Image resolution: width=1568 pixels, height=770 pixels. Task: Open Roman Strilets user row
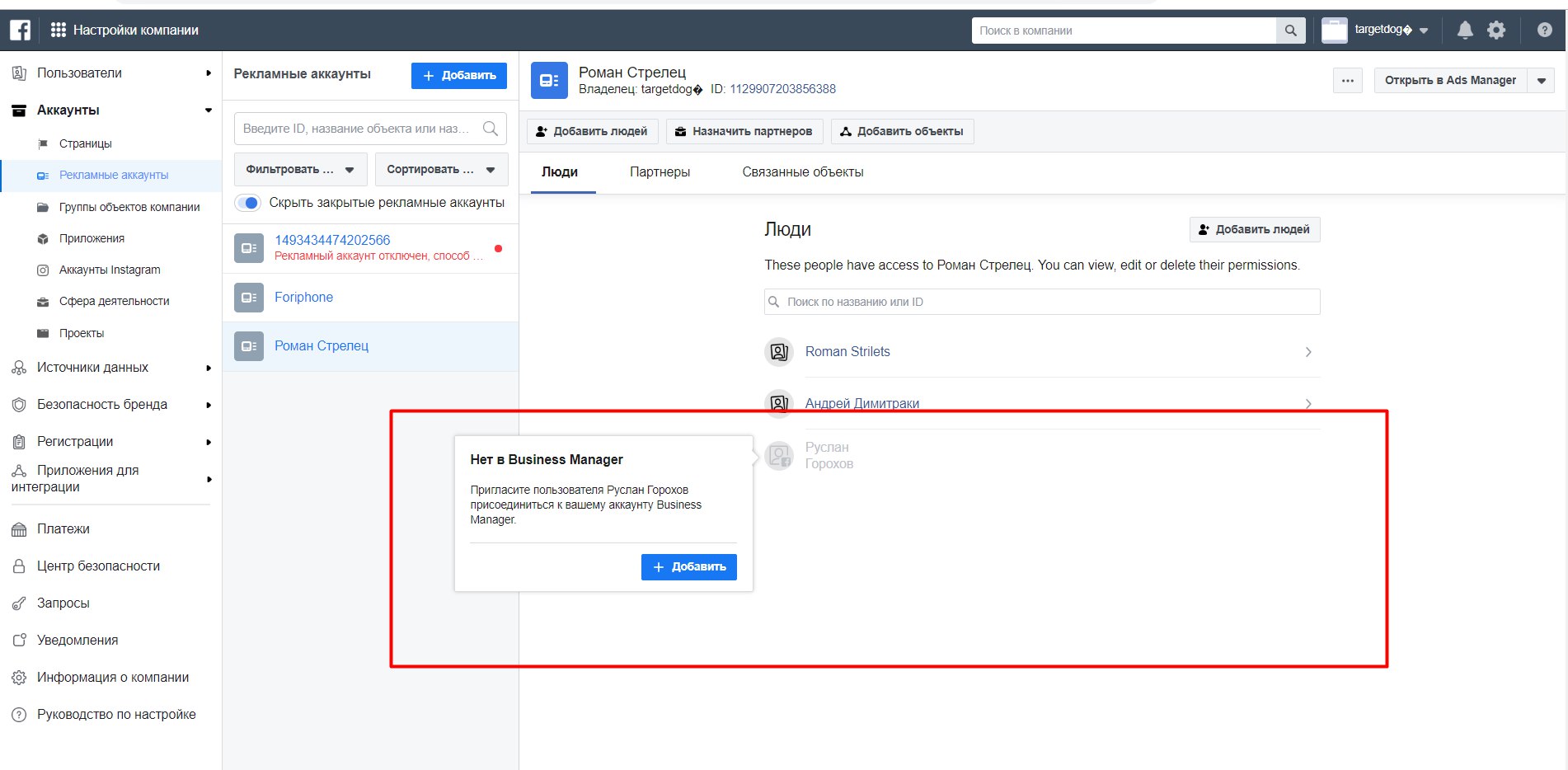(x=1042, y=352)
